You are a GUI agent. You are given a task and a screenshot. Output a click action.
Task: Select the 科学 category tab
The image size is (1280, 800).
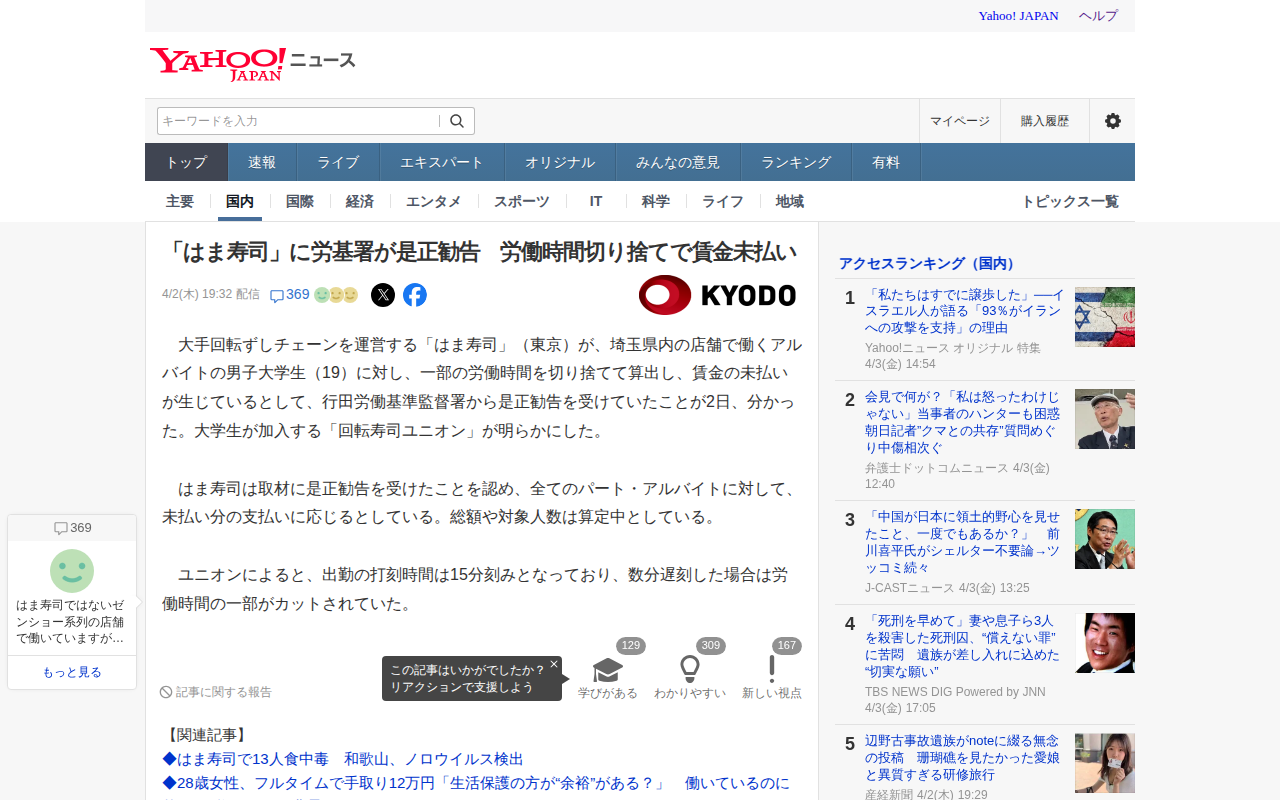pos(656,201)
